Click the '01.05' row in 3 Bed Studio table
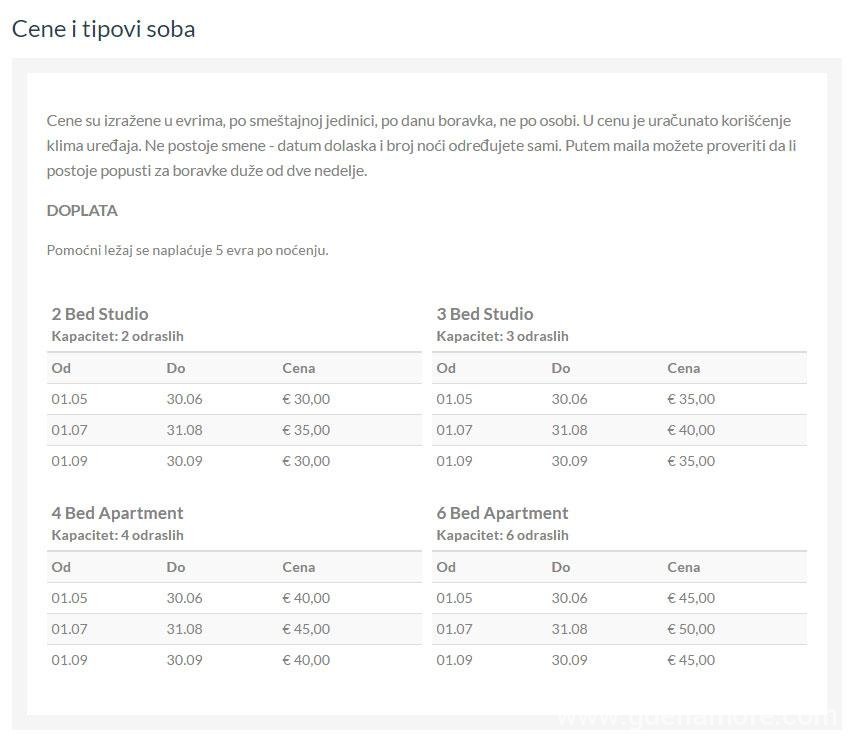Image resolution: width=856 pixels, height=740 pixels. (x=619, y=399)
